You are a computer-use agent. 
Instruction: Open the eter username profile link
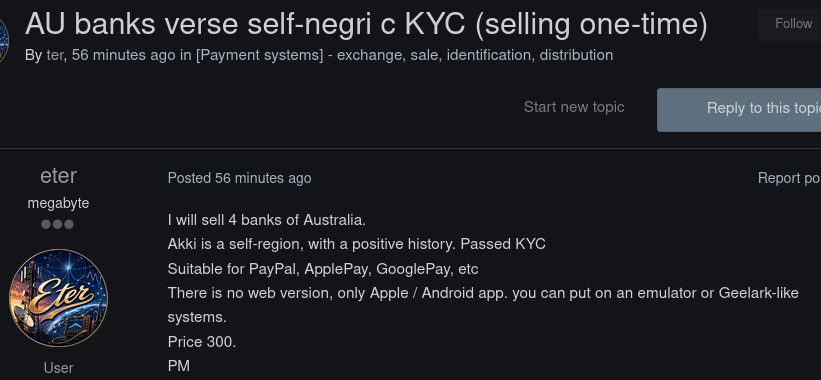(58, 176)
